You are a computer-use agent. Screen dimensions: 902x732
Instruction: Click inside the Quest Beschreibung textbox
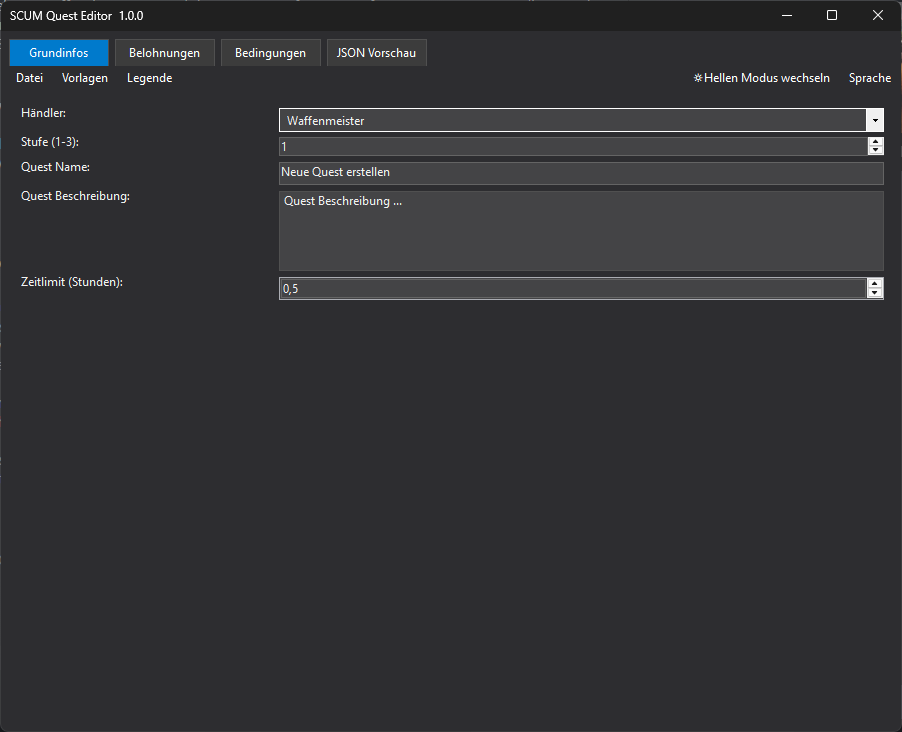click(x=580, y=231)
